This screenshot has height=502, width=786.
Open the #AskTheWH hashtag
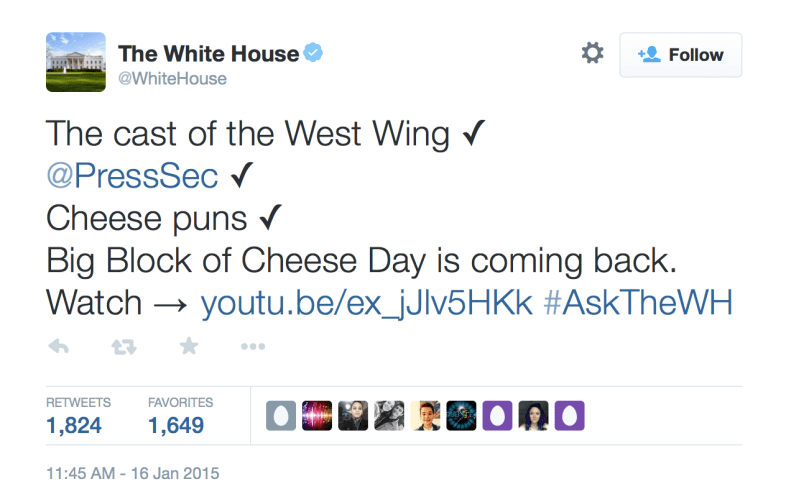tap(638, 303)
